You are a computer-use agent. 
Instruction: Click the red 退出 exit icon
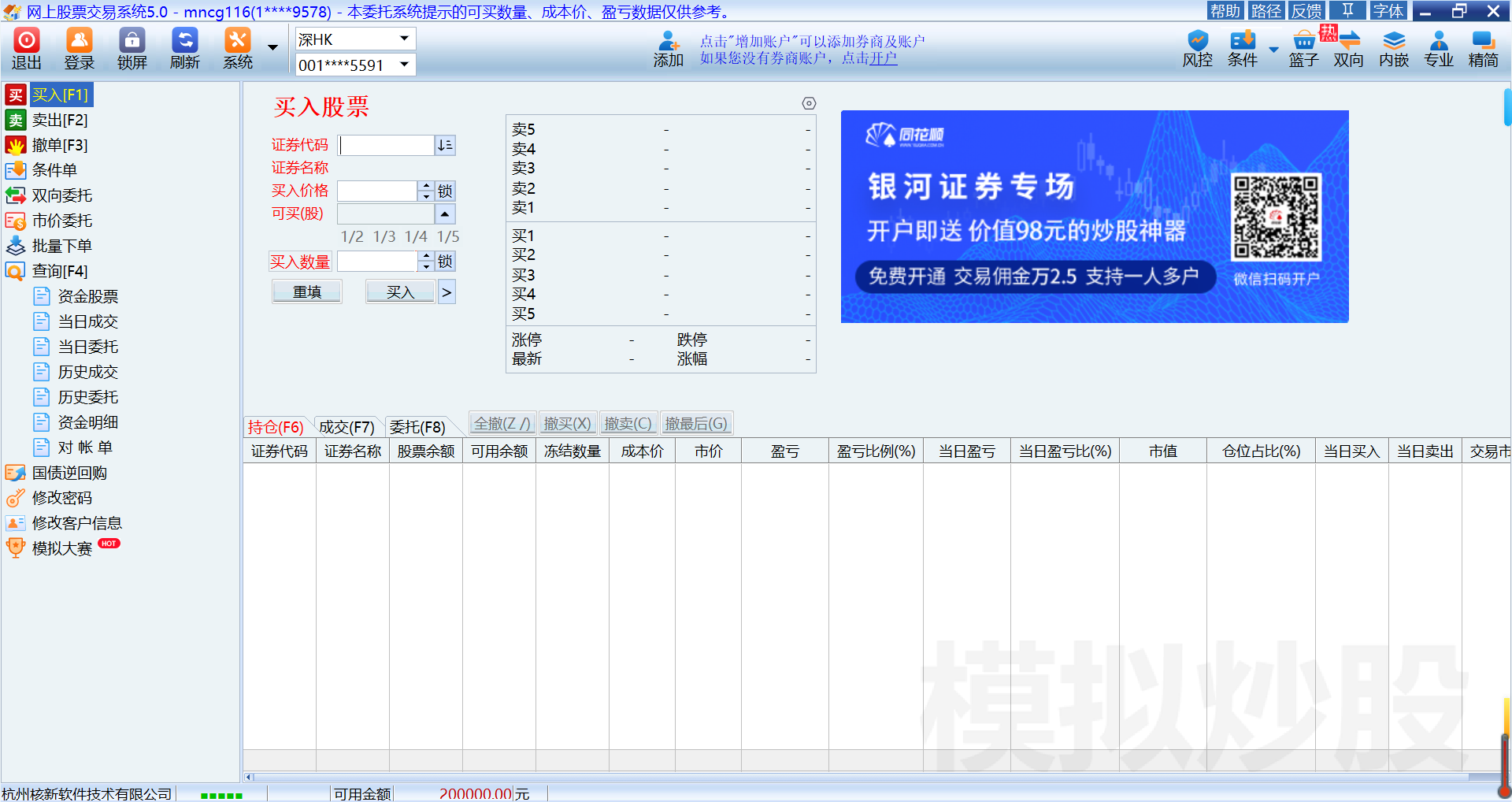click(26, 41)
